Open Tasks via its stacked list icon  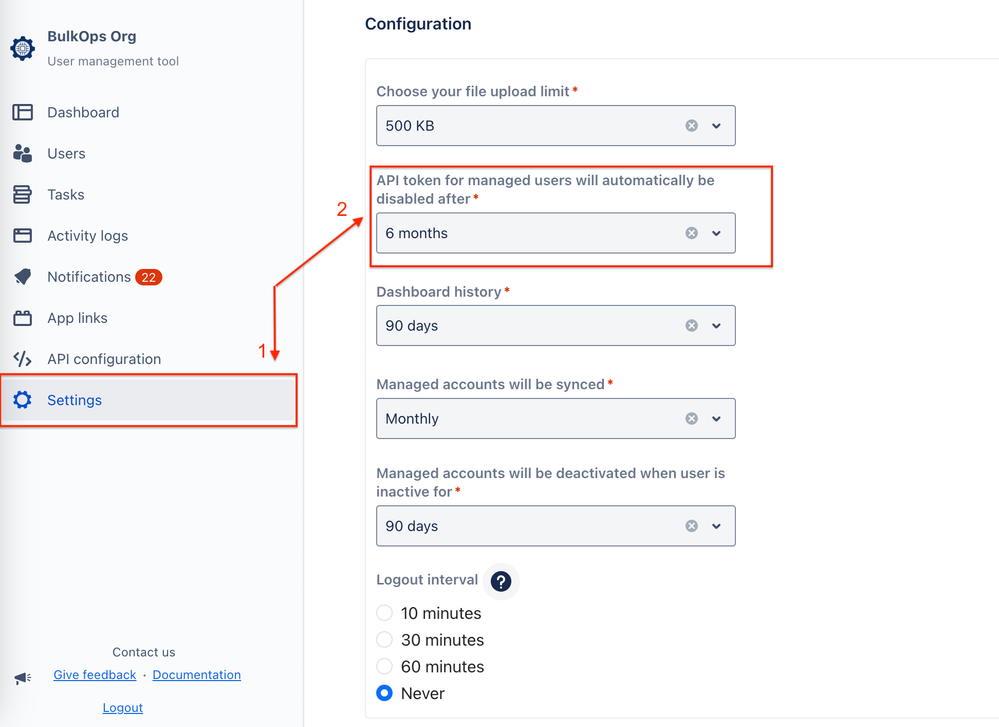coord(22,194)
